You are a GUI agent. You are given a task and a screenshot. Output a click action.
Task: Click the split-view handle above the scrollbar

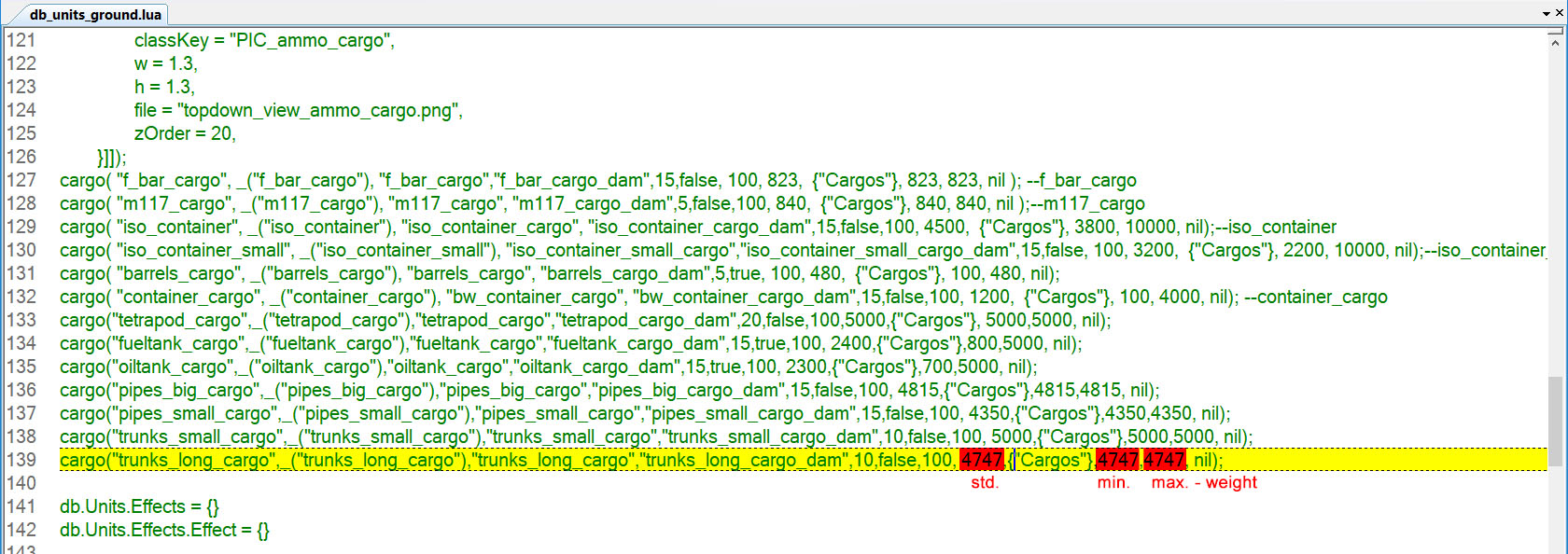pos(1555,32)
